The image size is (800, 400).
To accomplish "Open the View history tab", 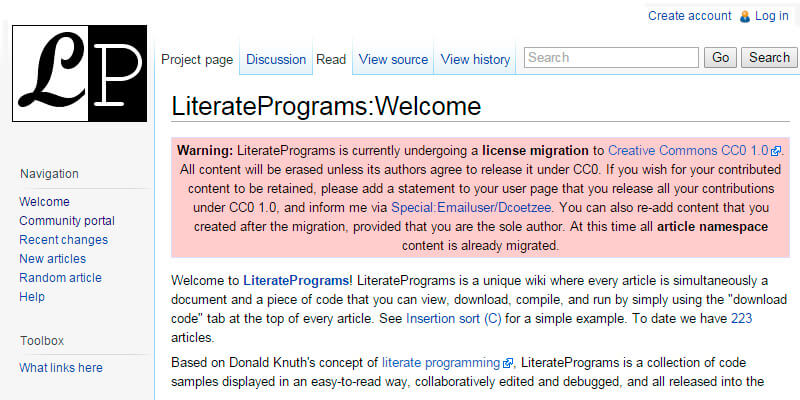I will [475, 60].
